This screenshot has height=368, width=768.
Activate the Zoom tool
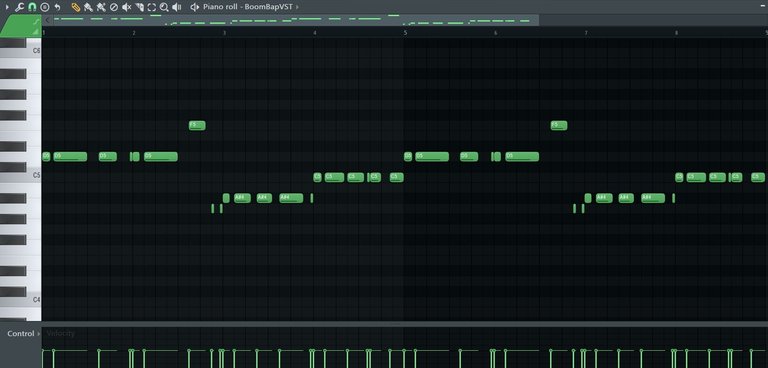tap(164, 7)
